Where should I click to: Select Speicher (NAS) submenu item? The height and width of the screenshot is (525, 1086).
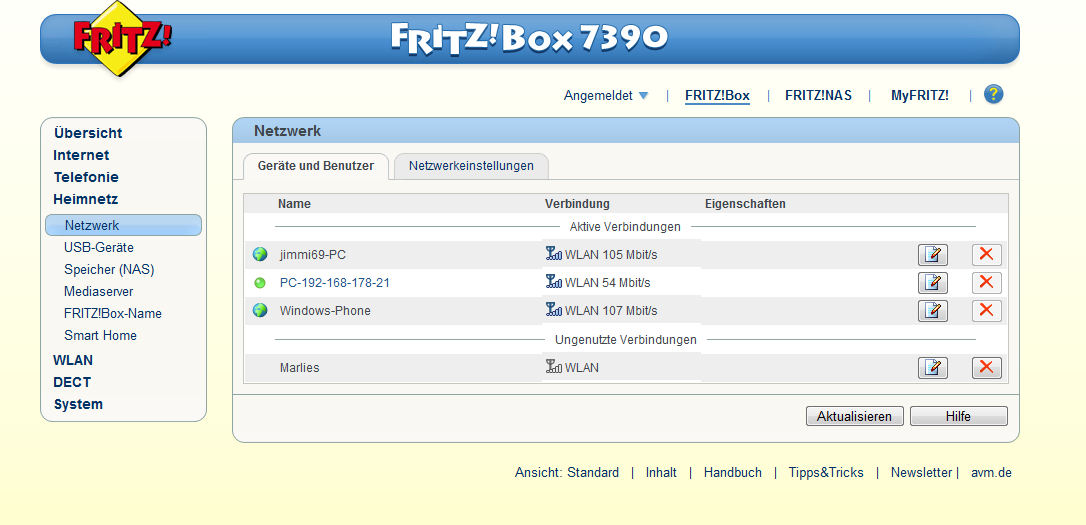(x=109, y=269)
